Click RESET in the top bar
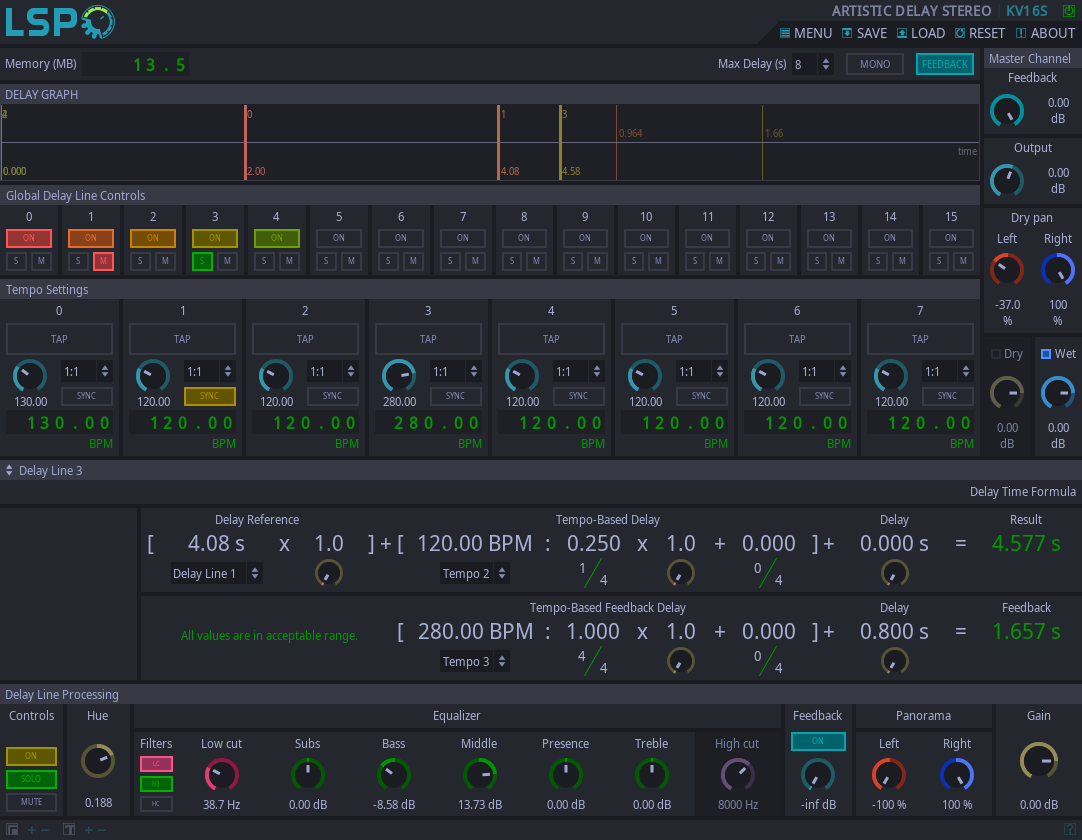This screenshot has width=1082, height=840. [980, 33]
